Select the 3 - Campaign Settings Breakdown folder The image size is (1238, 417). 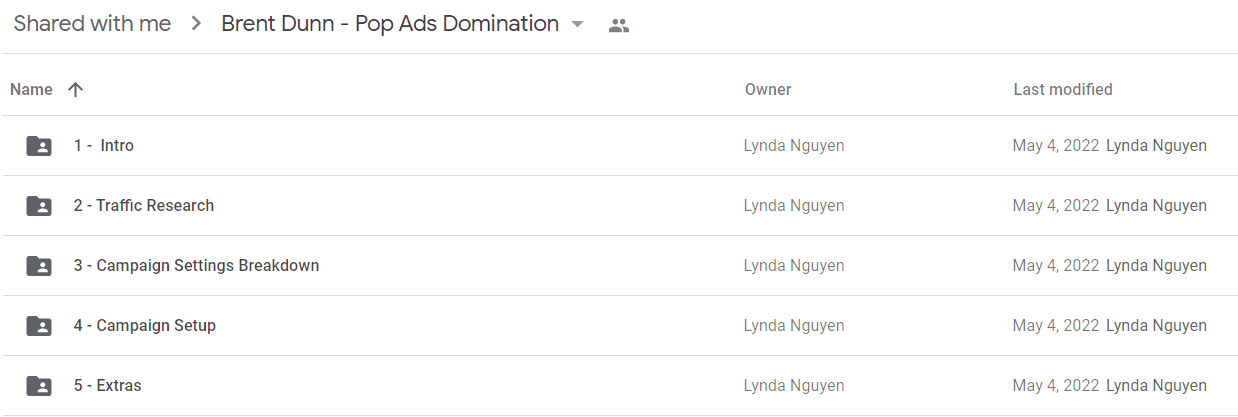tap(619, 266)
